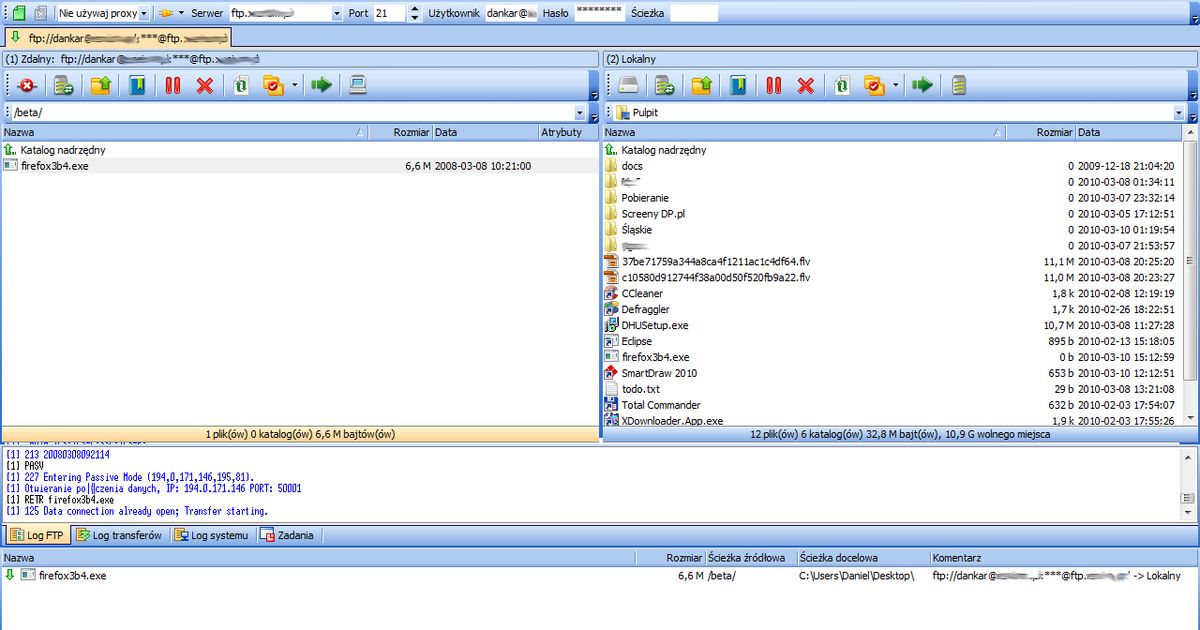Switch to the Log transferów tab
1200x630 pixels.
(123, 534)
